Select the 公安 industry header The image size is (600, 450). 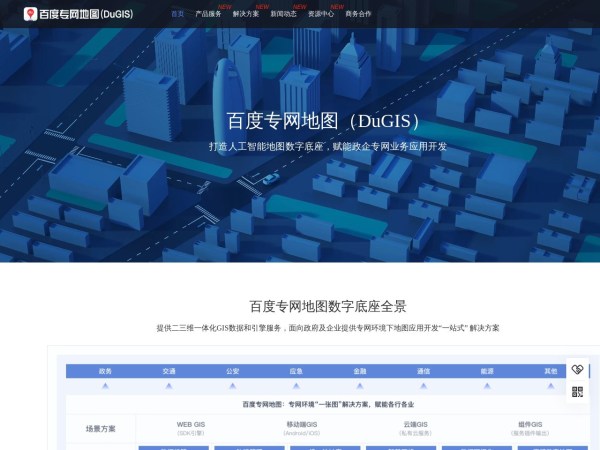(232, 371)
